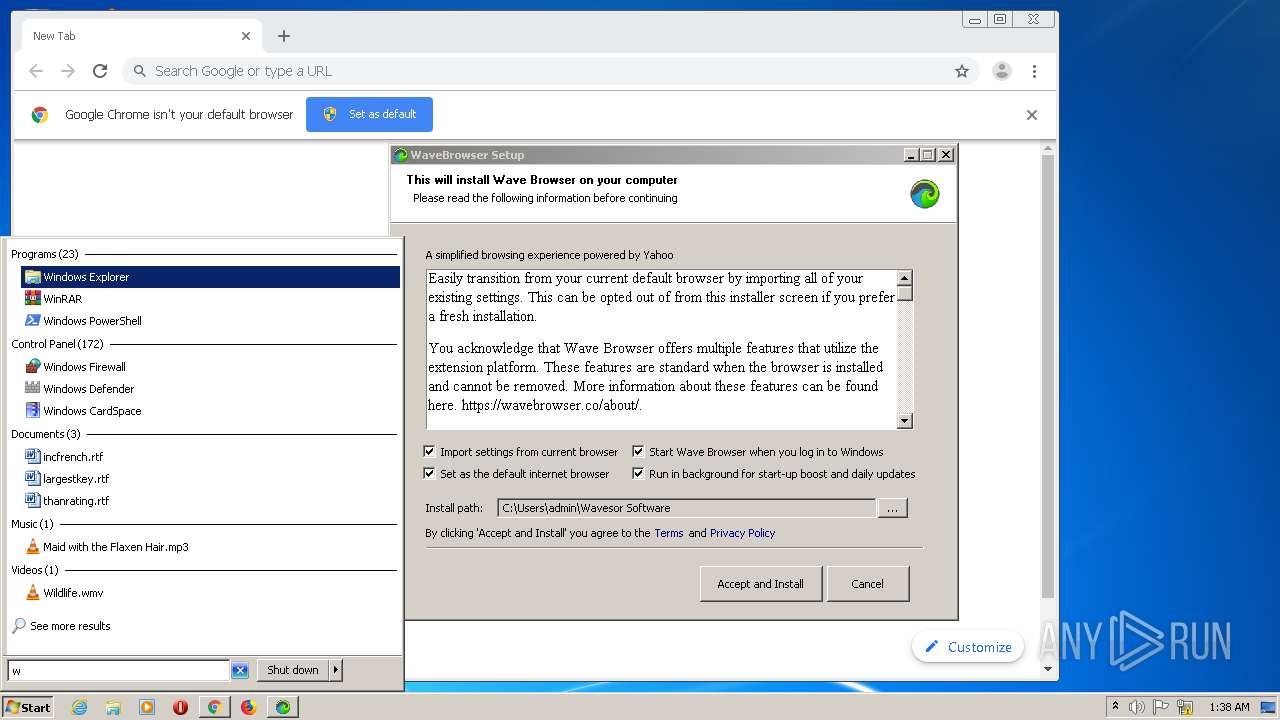Uncheck Run in background for start-up boost

click(638, 474)
